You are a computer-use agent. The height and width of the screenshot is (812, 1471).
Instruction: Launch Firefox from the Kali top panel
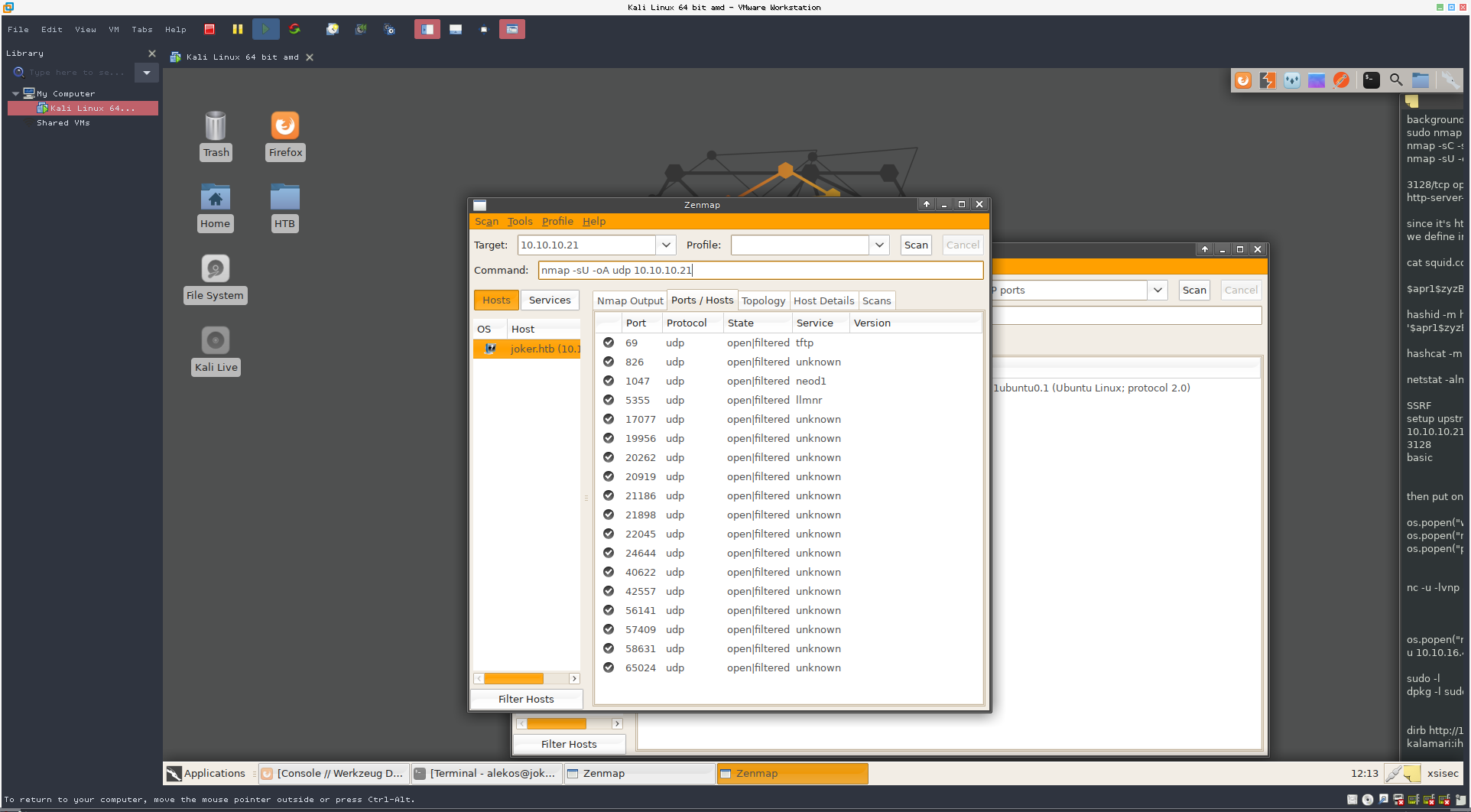tap(1243, 80)
